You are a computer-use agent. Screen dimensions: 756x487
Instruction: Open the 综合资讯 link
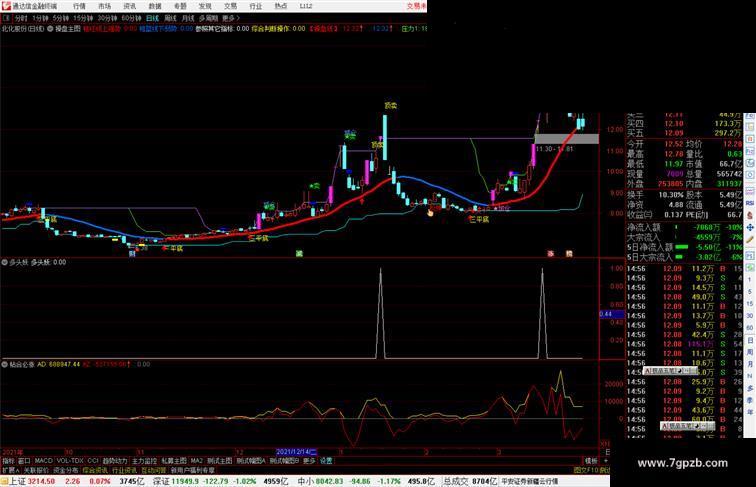coord(95,470)
